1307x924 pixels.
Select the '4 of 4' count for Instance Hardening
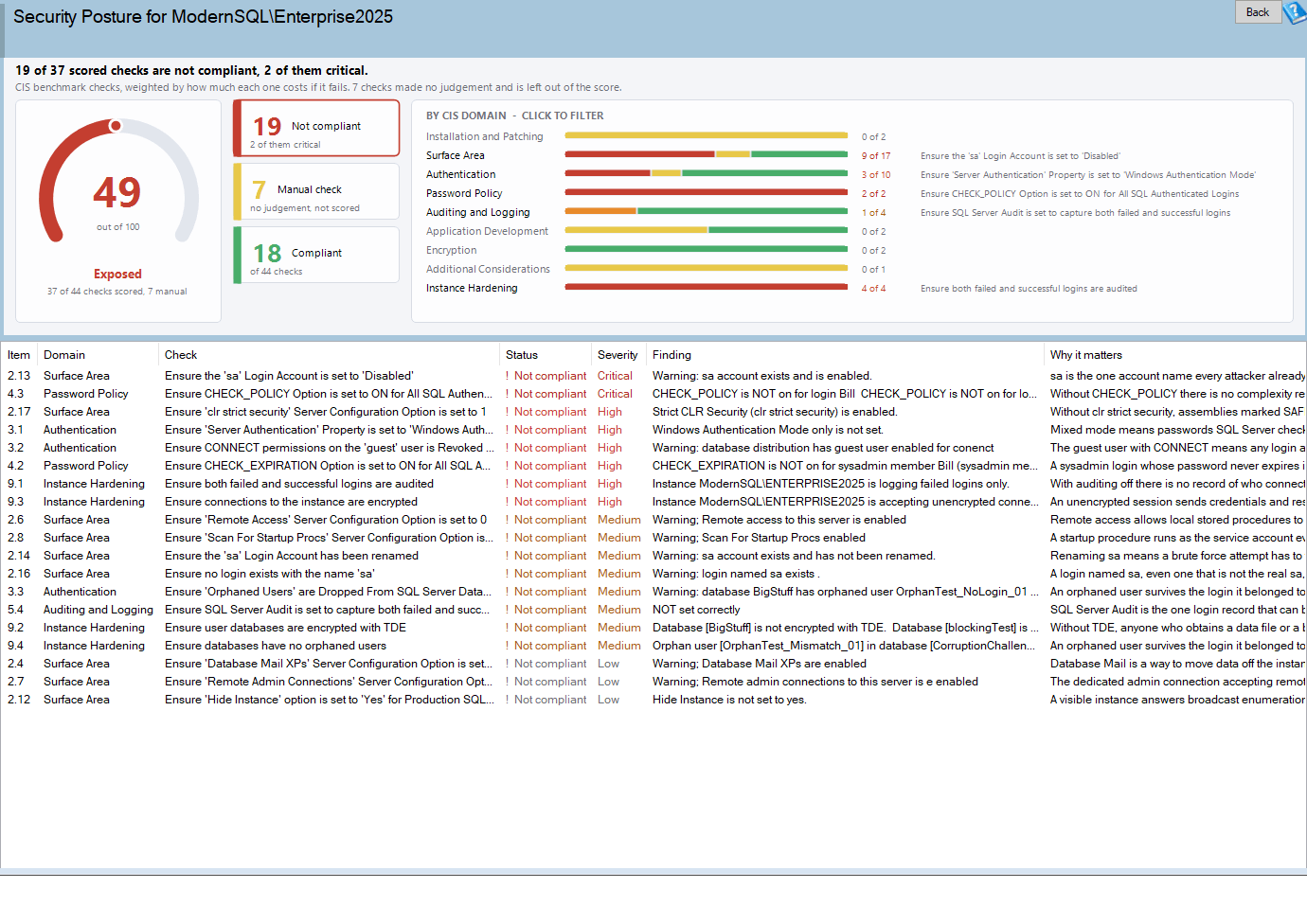click(x=873, y=288)
